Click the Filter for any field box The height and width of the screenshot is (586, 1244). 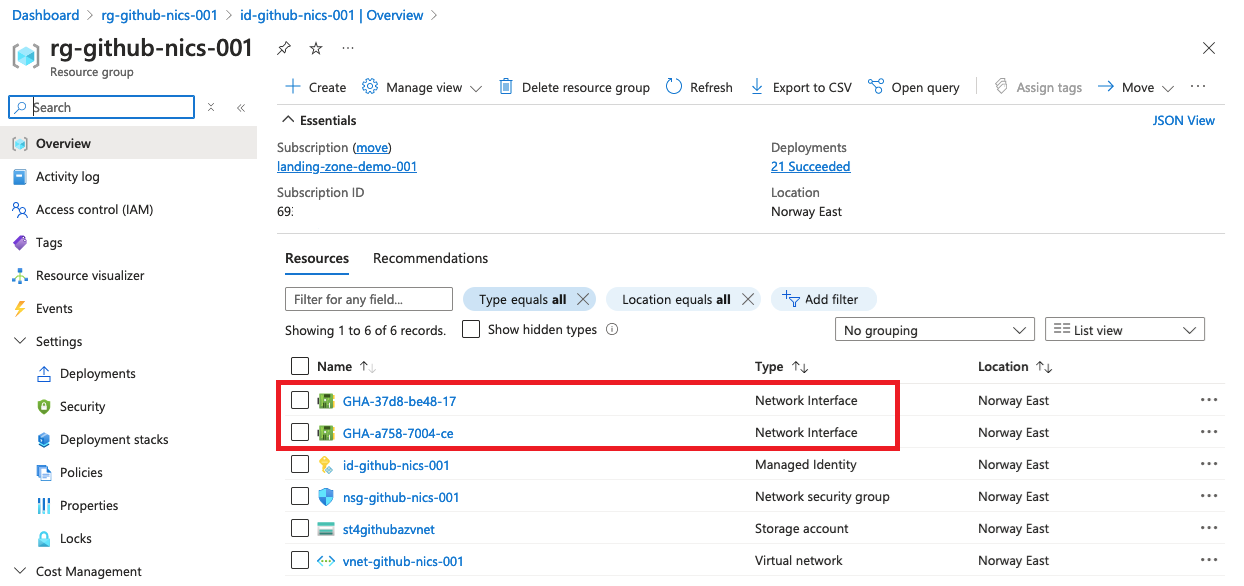(369, 299)
